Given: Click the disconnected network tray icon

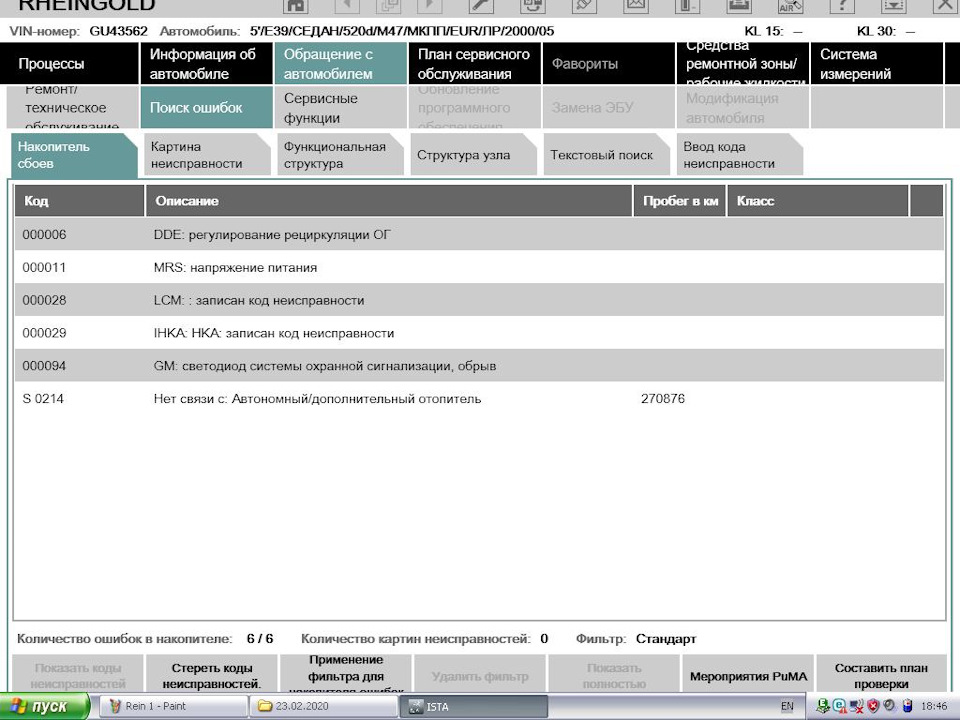Looking at the screenshot, I should (856, 706).
